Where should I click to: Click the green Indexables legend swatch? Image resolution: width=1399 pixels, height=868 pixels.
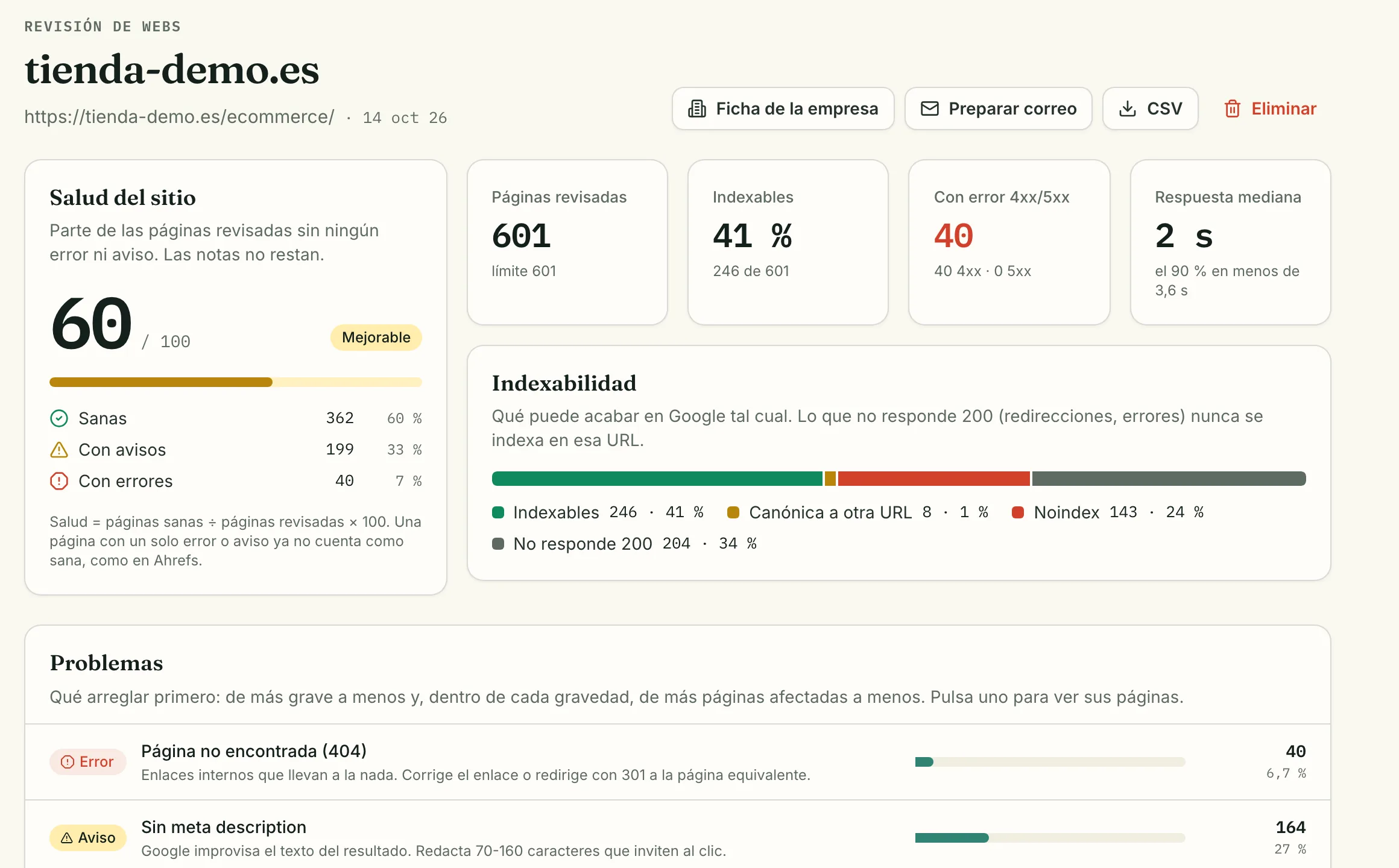(498, 512)
